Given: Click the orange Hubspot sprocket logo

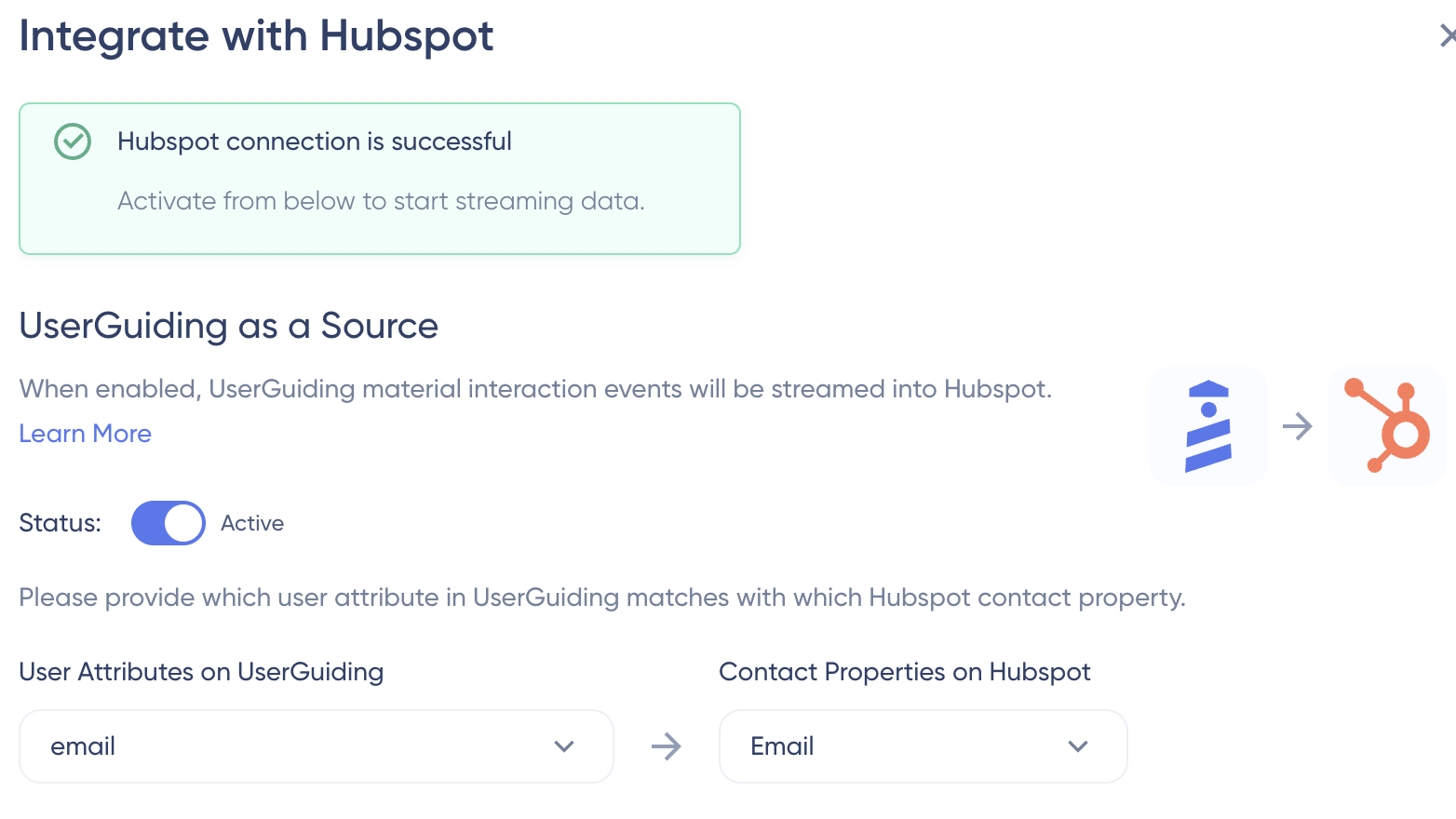Looking at the screenshot, I should 1386,426.
